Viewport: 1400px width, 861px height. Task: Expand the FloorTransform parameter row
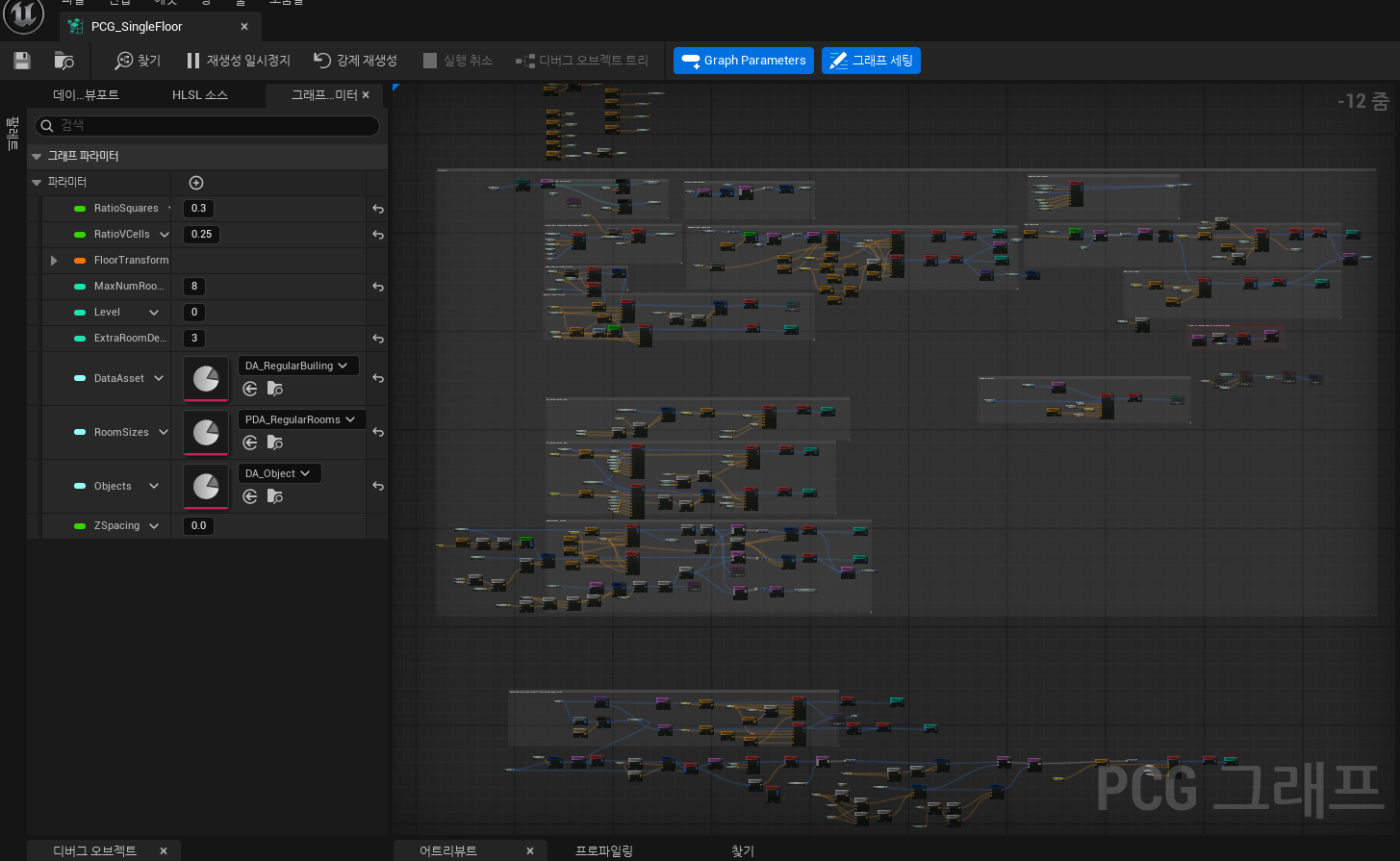click(54, 261)
